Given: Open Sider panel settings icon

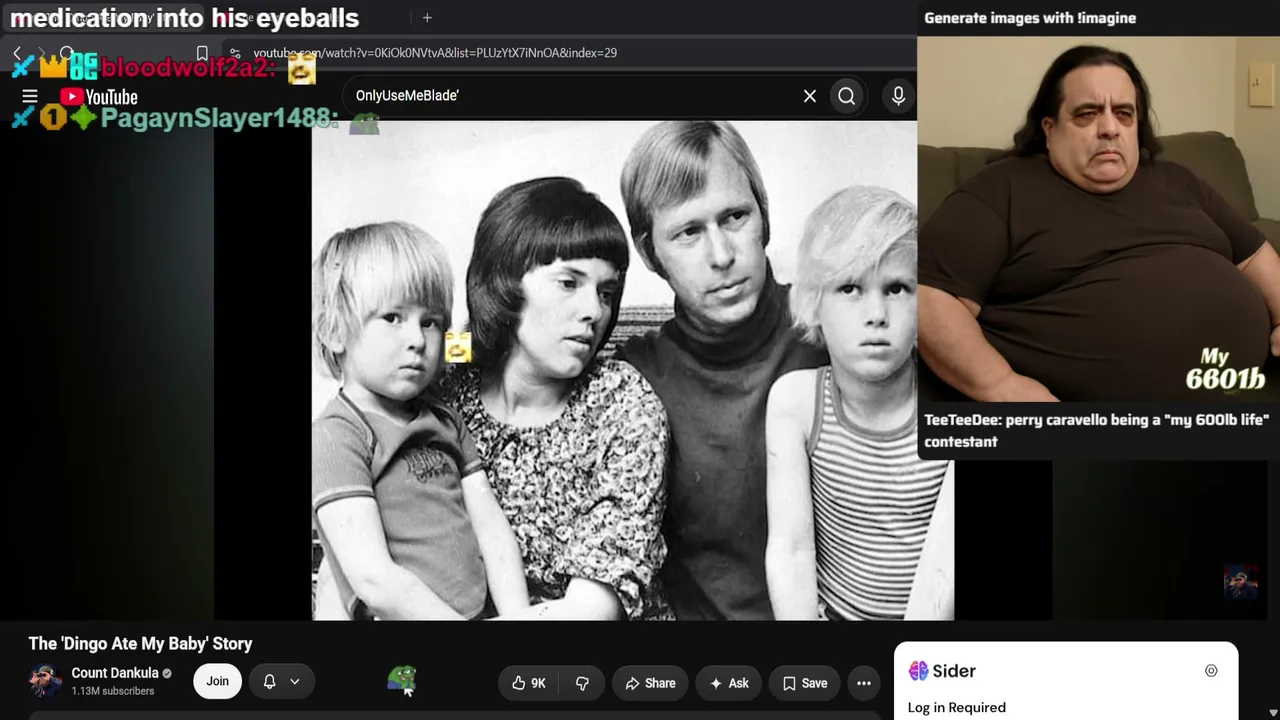Looking at the screenshot, I should click(1211, 671).
